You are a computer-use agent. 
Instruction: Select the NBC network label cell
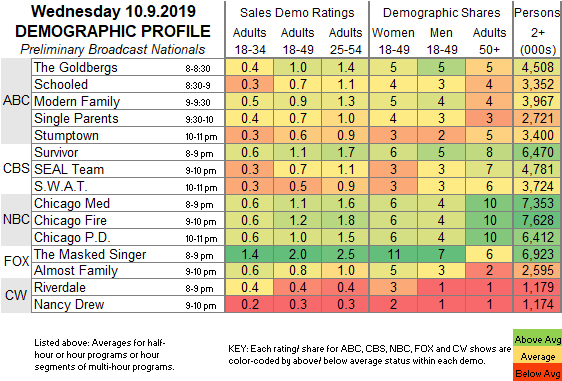pos(16,220)
